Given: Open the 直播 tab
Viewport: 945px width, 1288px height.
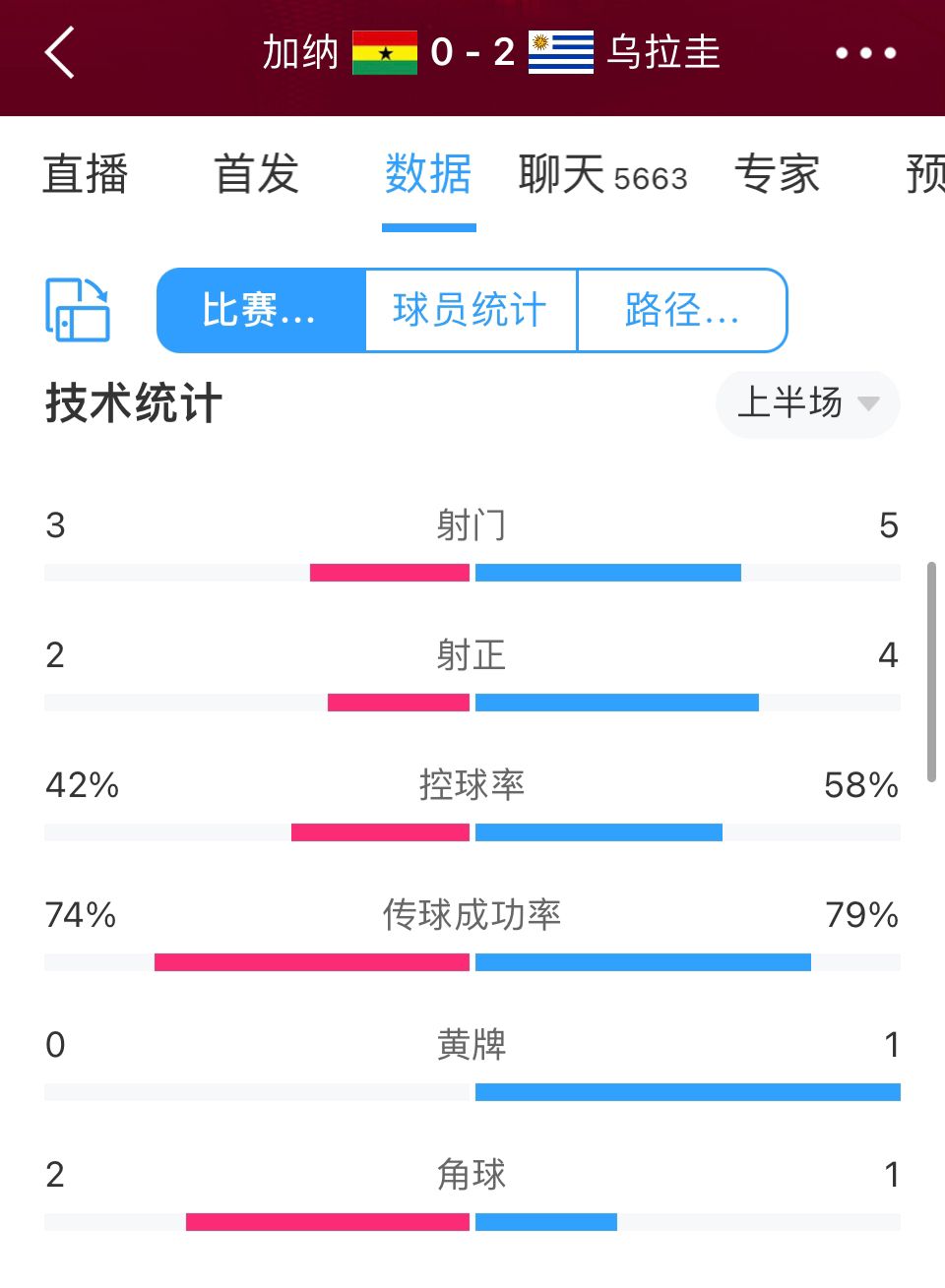Looking at the screenshot, I should coord(86,174).
